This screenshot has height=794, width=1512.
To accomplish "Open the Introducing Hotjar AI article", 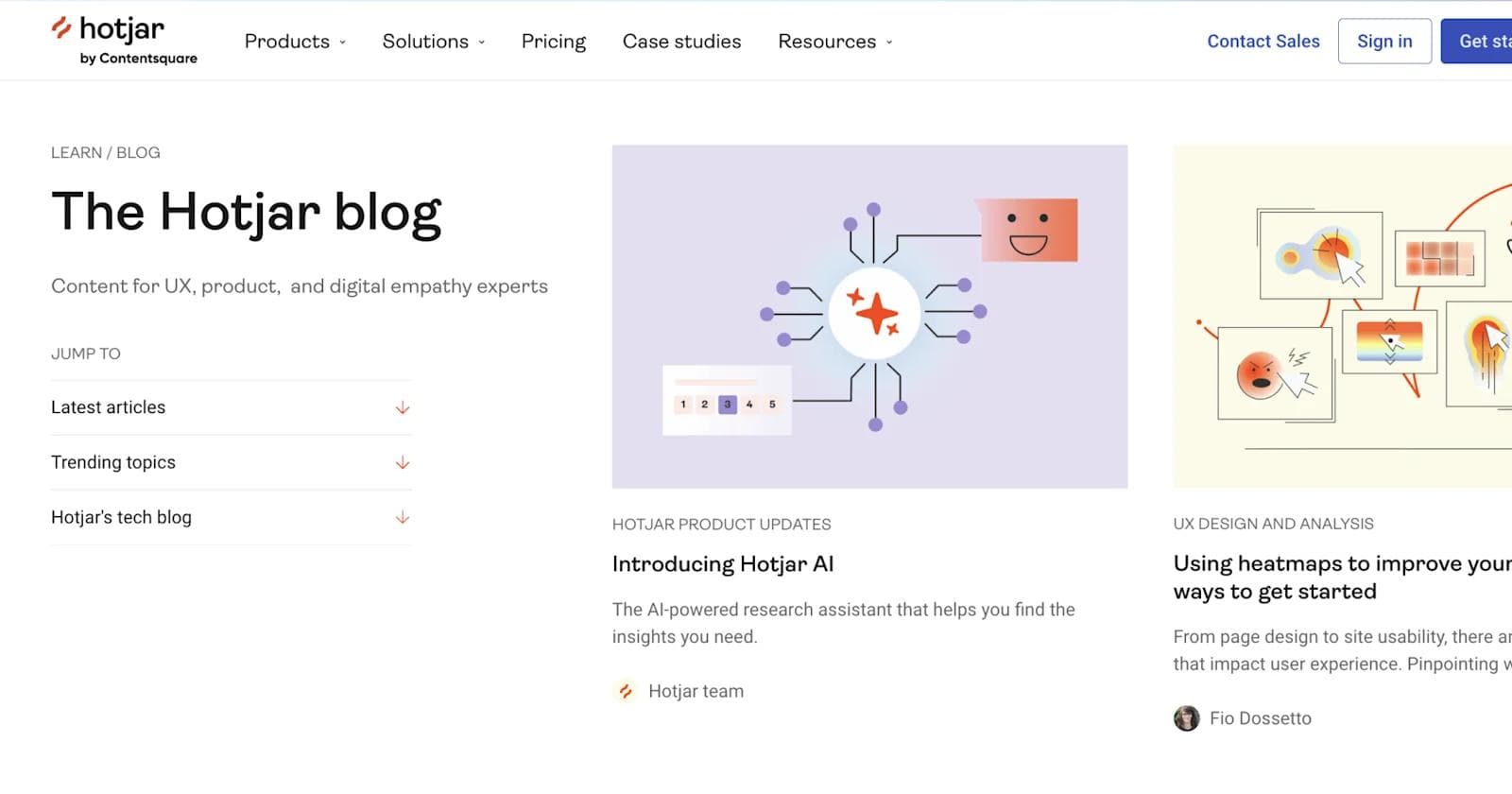I will click(x=723, y=564).
